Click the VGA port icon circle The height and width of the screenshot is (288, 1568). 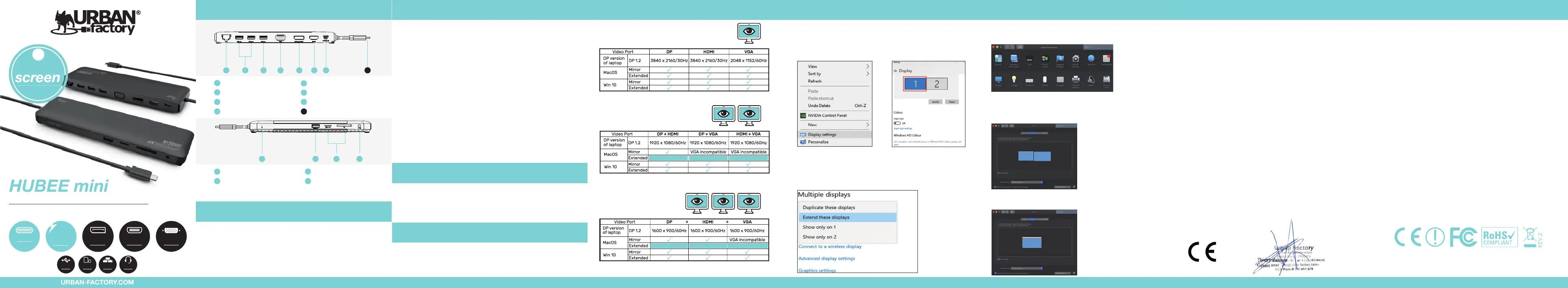point(171,236)
